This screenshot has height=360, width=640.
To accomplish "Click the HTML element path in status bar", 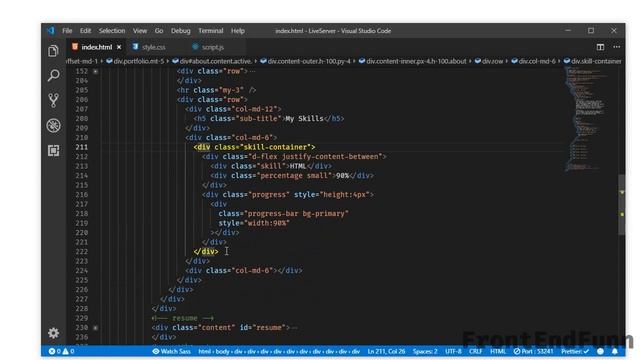I will pyautogui.click(x=279, y=351).
